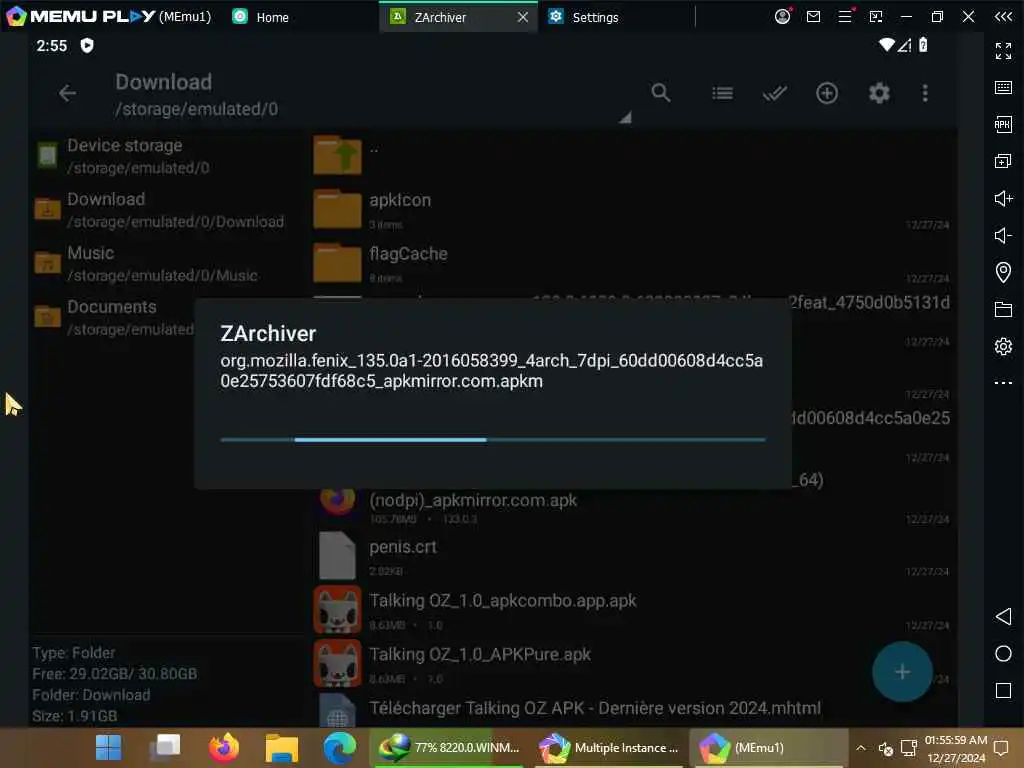Go up one folder via '..' entry
Viewport: 1024px width, 768px height.
click(x=633, y=155)
